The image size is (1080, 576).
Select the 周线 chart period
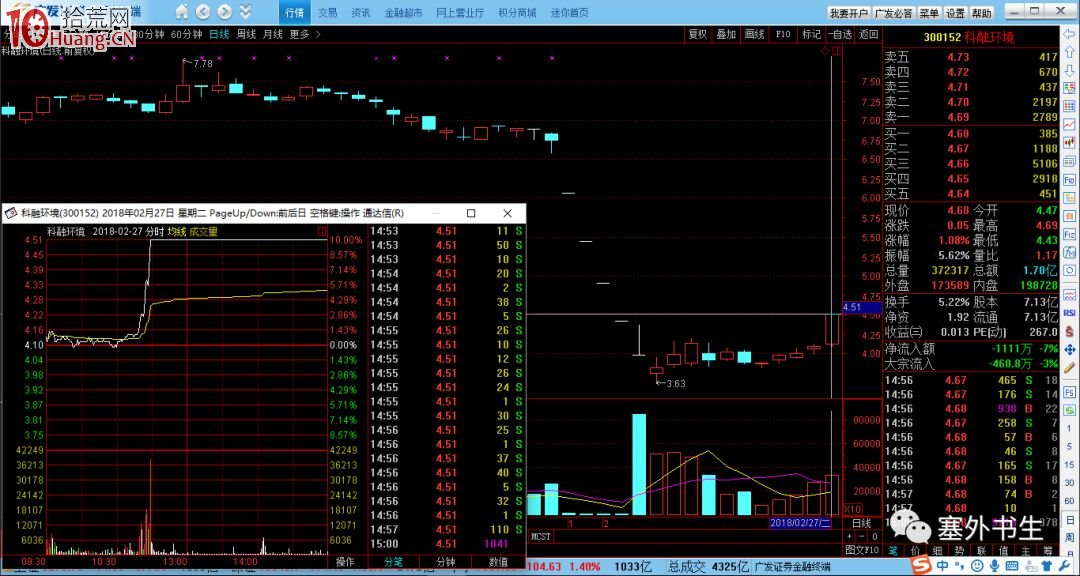pyautogui.click(x=246, y=34)
